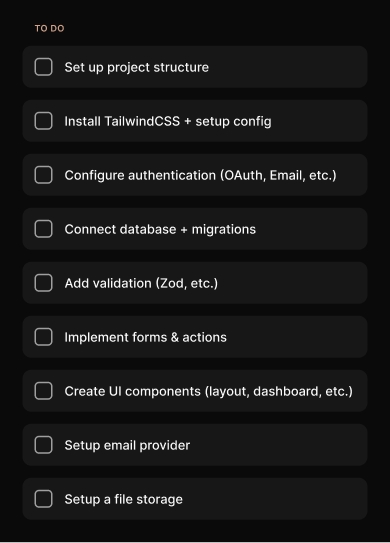
Task: Click the 'Install TailwindCSS + setup config' label
Action: coord(168,122)
